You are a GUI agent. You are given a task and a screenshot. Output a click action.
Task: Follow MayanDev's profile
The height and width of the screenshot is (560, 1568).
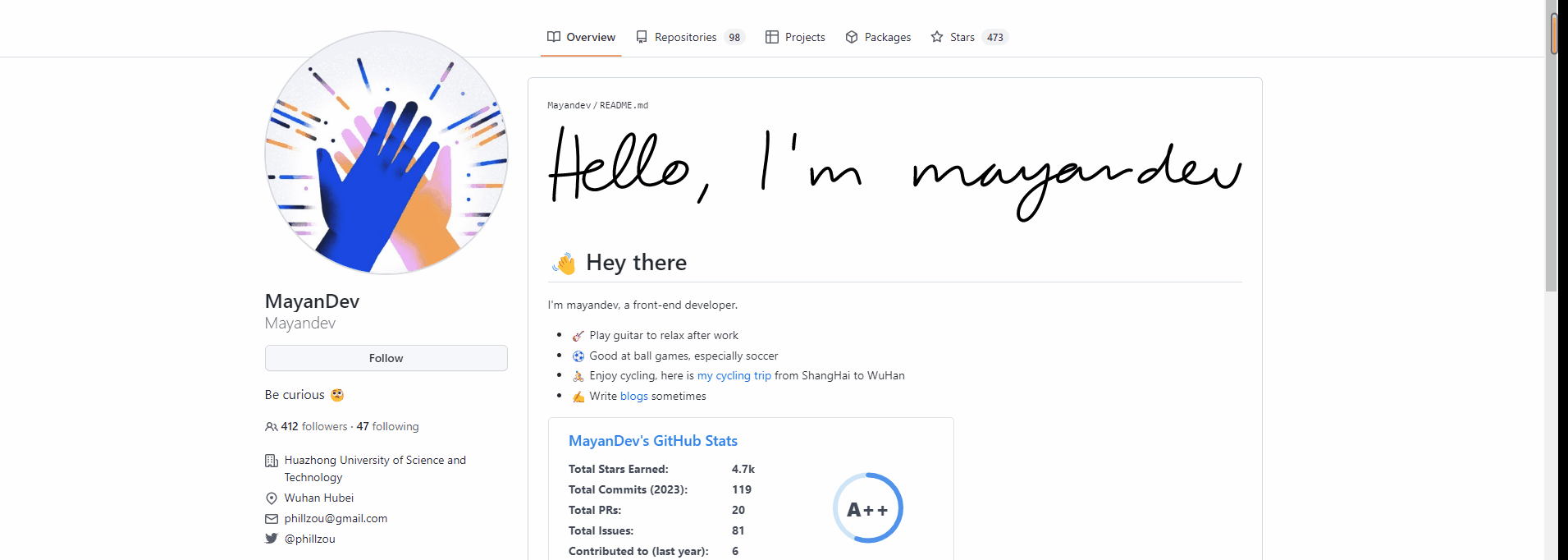386,358
